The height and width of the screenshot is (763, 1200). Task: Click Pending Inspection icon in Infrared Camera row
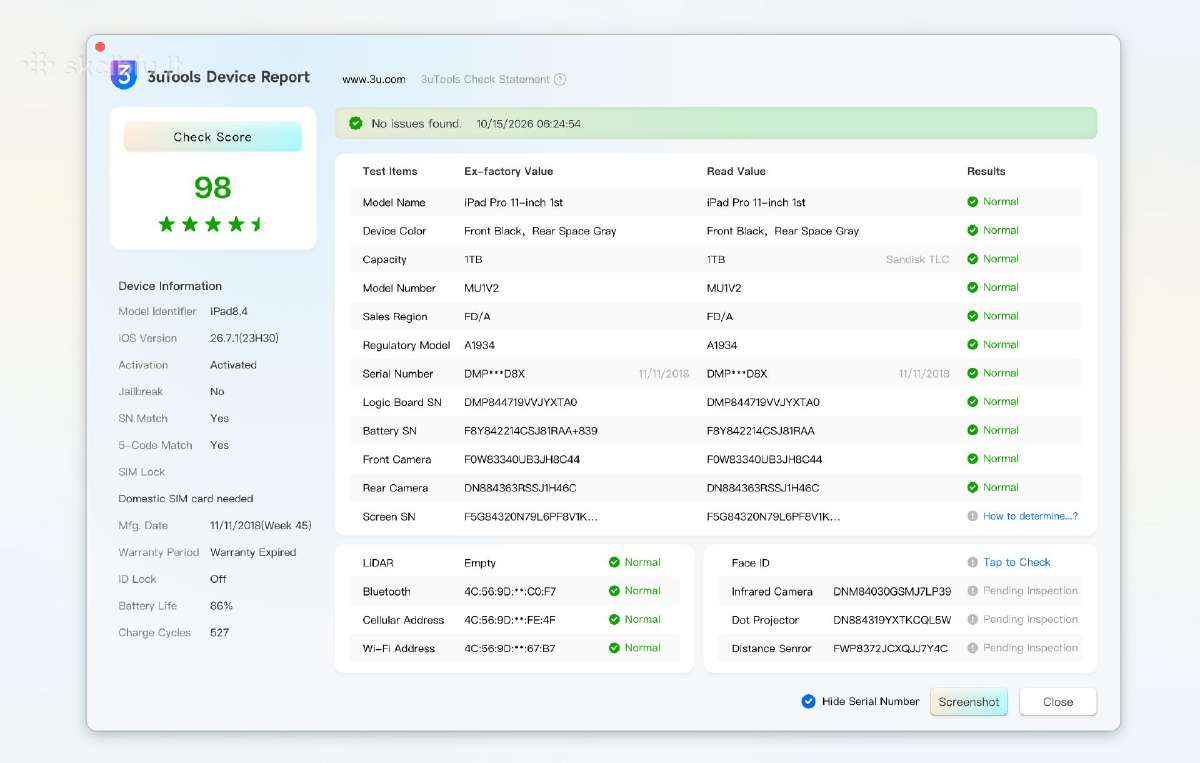coord(972,591)
